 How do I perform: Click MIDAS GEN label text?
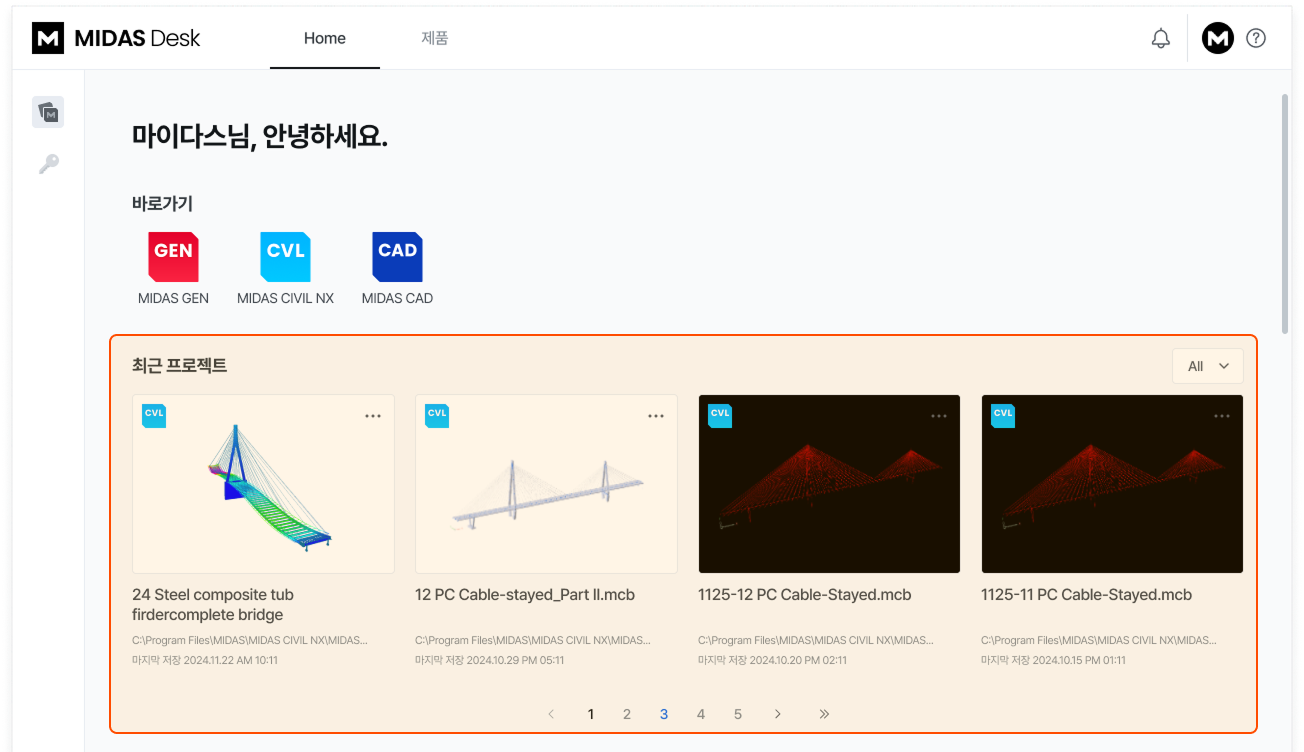click(173, 298)
